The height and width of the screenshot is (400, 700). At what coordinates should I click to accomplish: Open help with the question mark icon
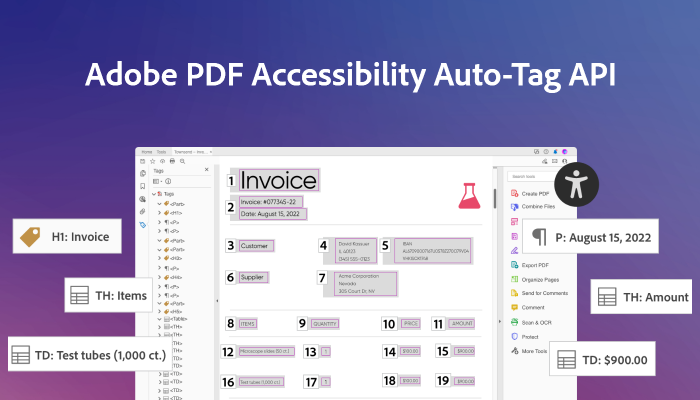tap(546, 152)
